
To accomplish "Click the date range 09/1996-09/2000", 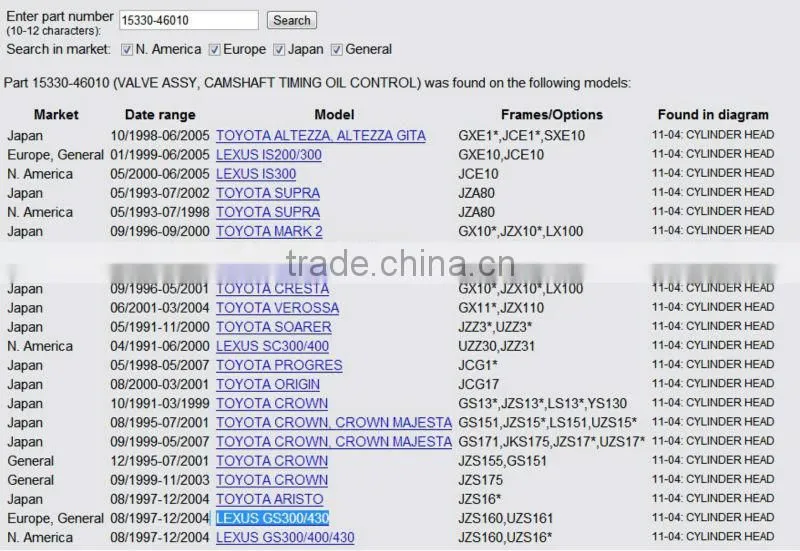I will [x=160, y=231].
